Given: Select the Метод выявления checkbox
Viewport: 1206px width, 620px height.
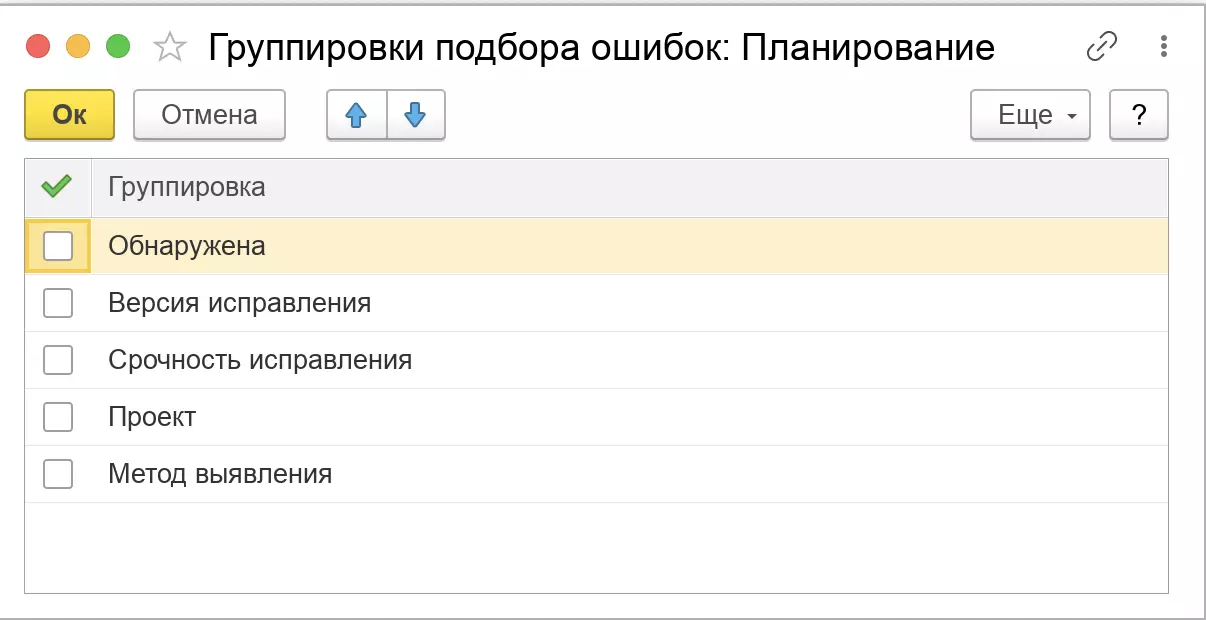Looking at the screenshot, I should (58, 474).
